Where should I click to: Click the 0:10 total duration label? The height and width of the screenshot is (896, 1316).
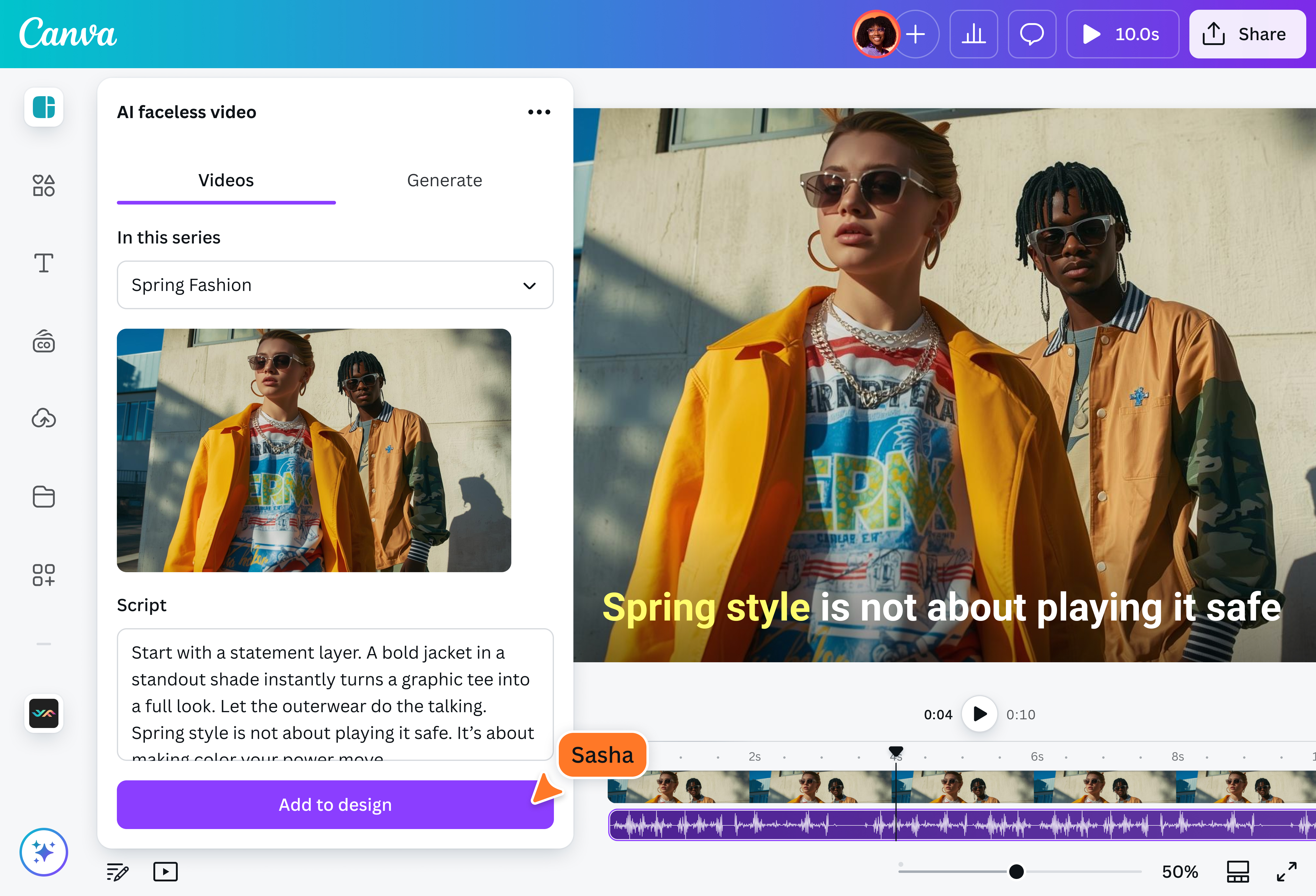[x=1020, y=715]
